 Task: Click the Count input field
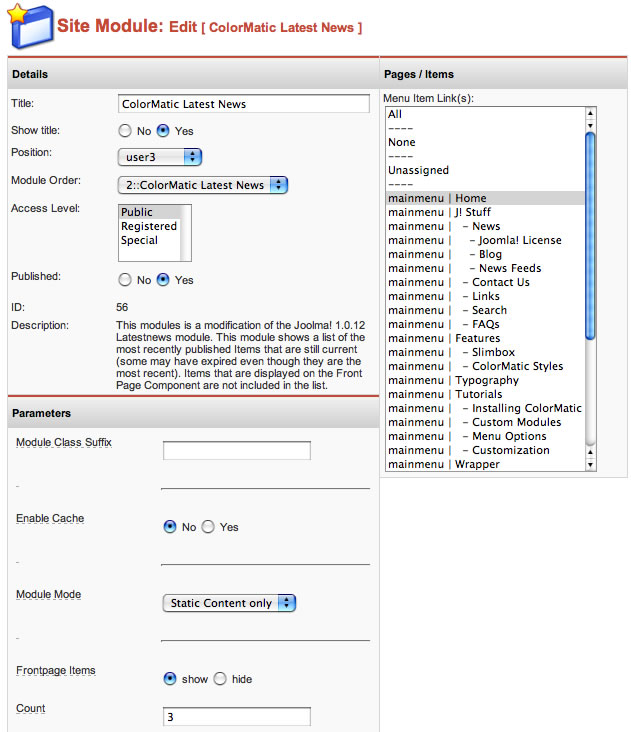(x=236, y=717)
